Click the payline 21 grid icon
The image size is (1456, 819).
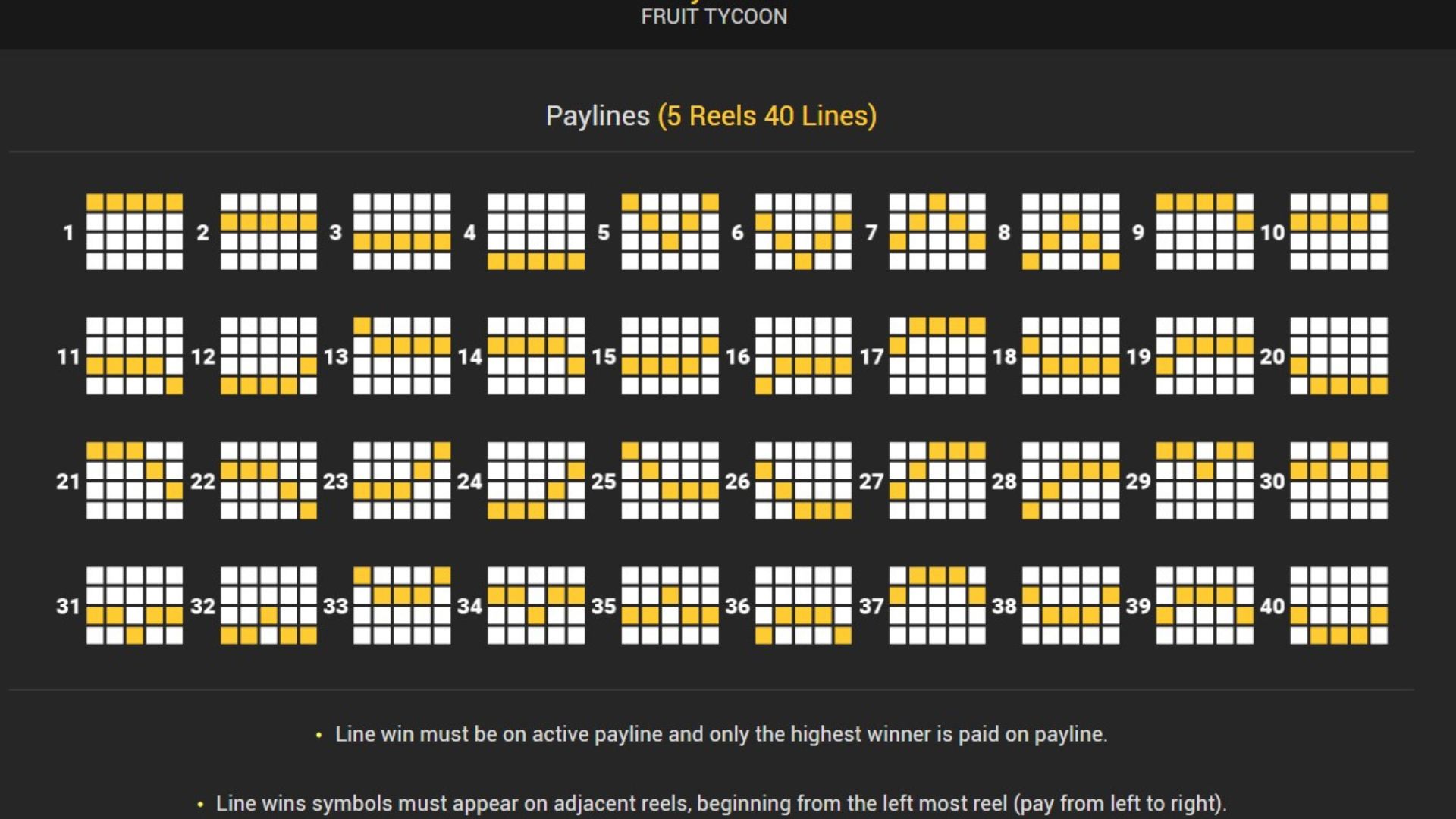[134, 480]
